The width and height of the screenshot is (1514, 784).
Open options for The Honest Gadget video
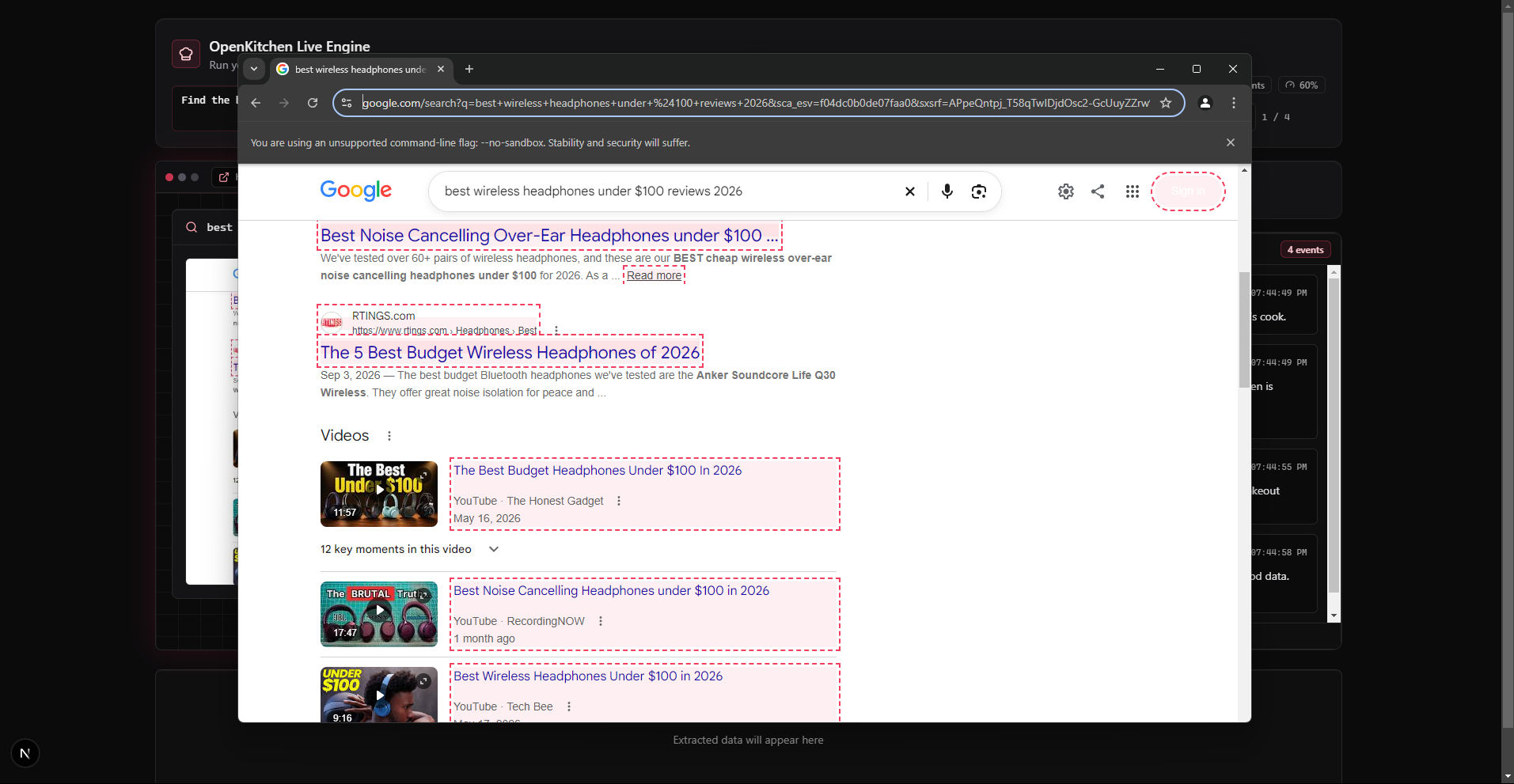click(619, 501)
